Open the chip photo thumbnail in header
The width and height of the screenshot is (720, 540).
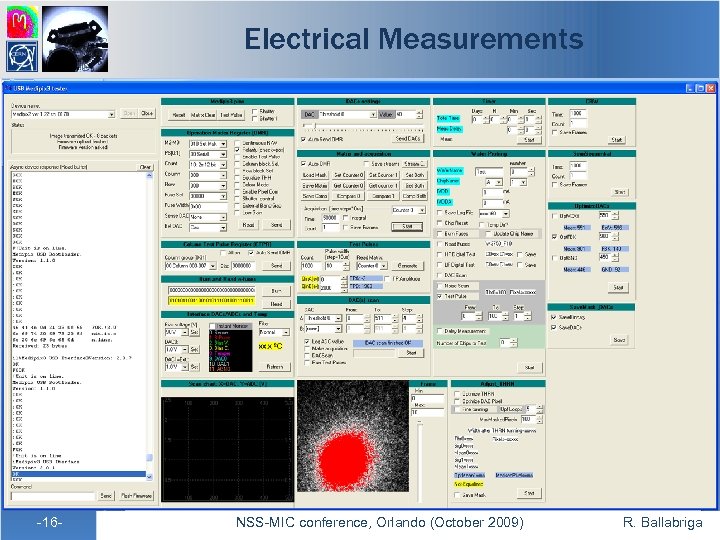[75, 39]
